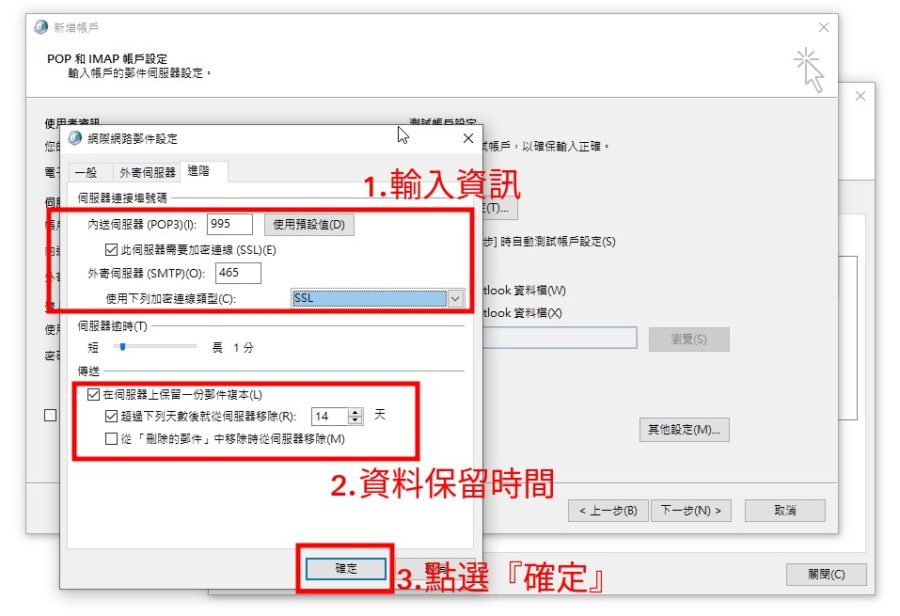
Task: Switch to the 一般 (General) tab
Action: coord(86,172)
